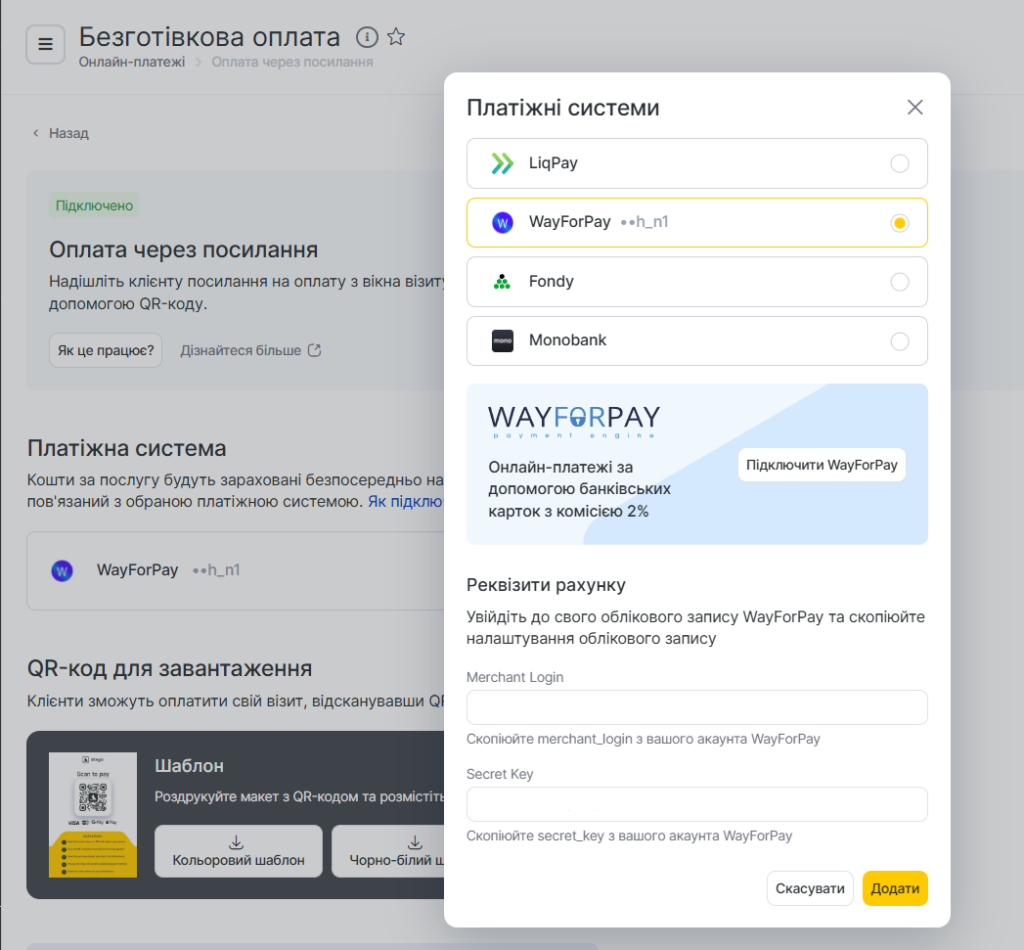Select the LiqPay radio button
Screen dimensions: 1024x950
899,163
